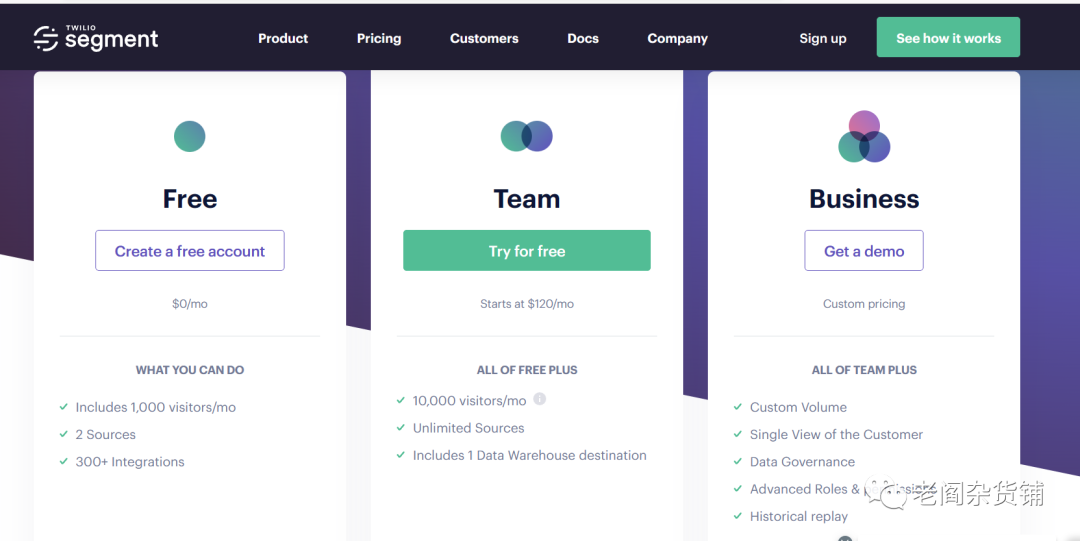
Task: Click the Custom Volume item
Action: (x=798, y=407)
